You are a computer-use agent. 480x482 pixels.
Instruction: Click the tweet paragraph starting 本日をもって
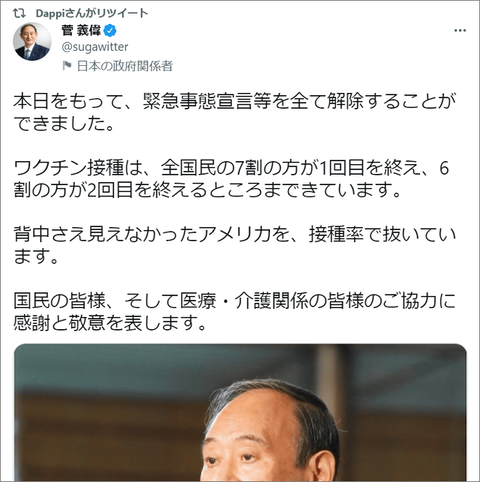[x=235, y=112]
